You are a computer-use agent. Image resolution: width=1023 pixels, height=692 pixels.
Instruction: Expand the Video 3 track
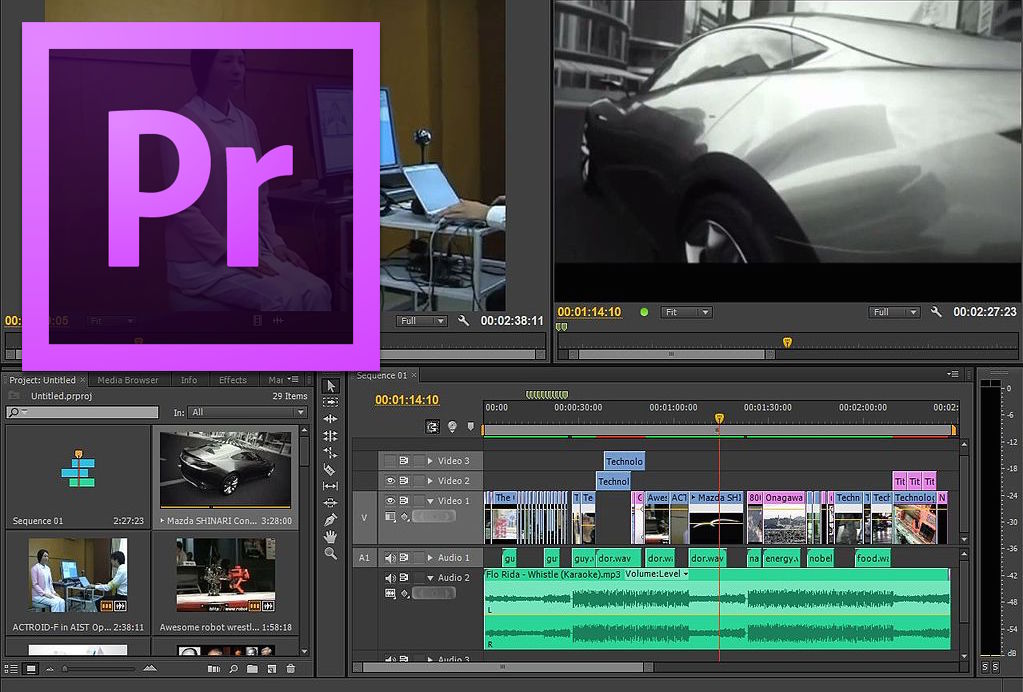point(430,460)
